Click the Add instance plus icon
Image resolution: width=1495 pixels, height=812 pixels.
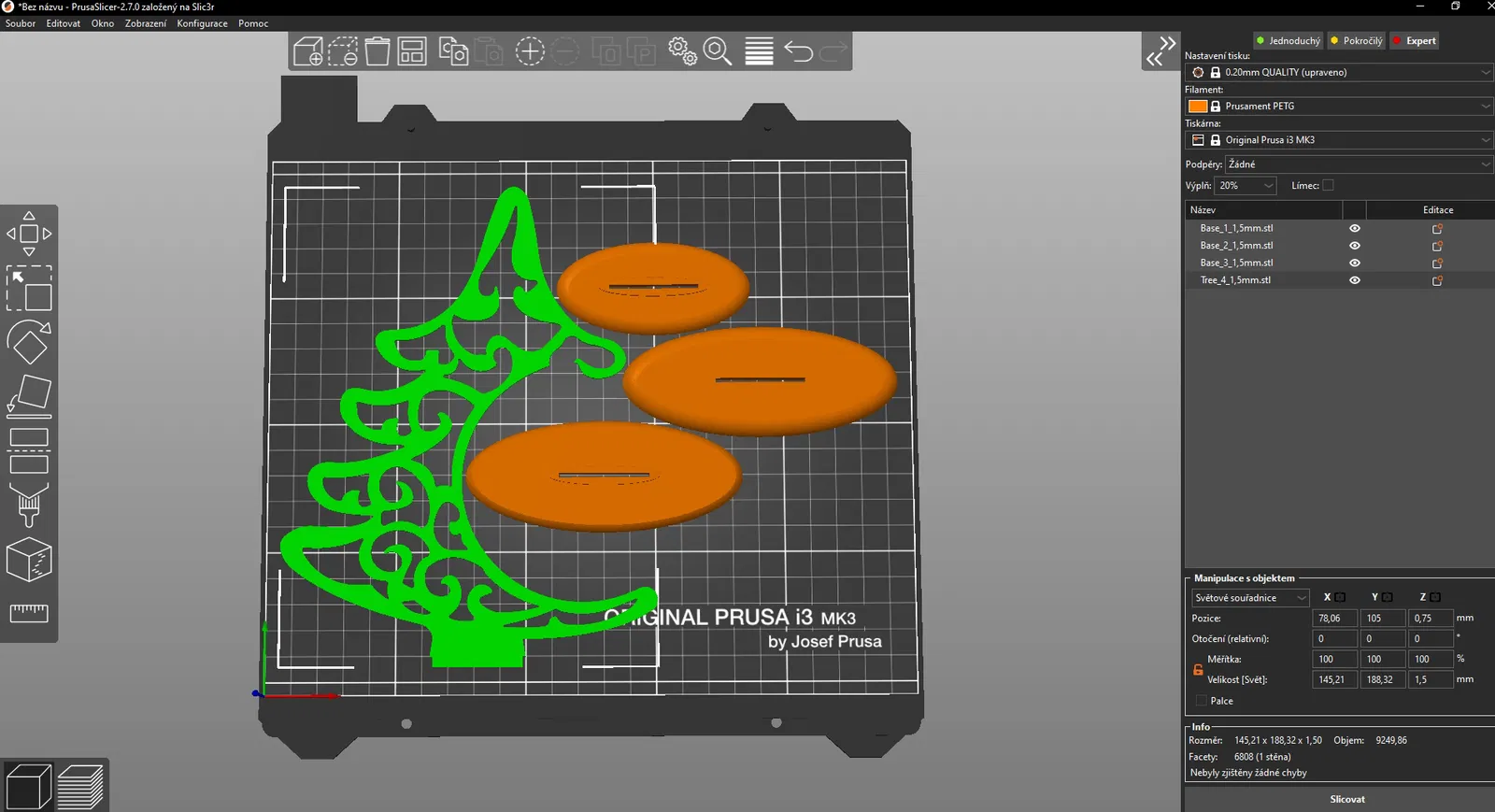[530, 51]
